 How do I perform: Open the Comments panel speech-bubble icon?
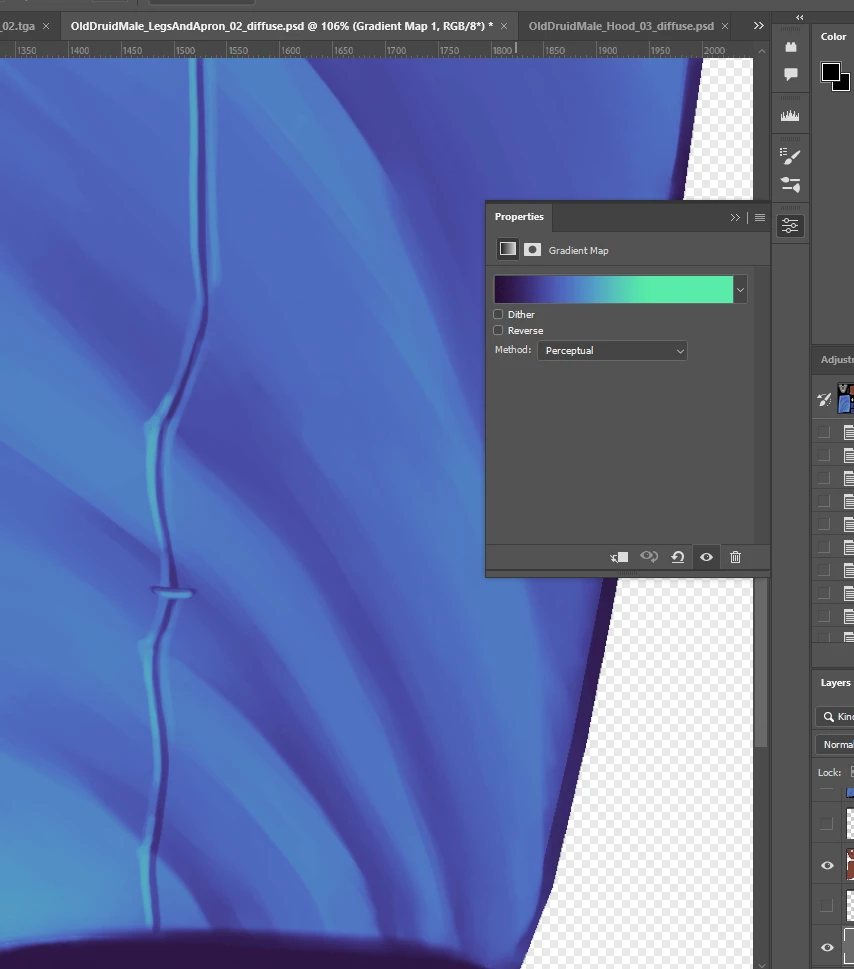(790, 74)
